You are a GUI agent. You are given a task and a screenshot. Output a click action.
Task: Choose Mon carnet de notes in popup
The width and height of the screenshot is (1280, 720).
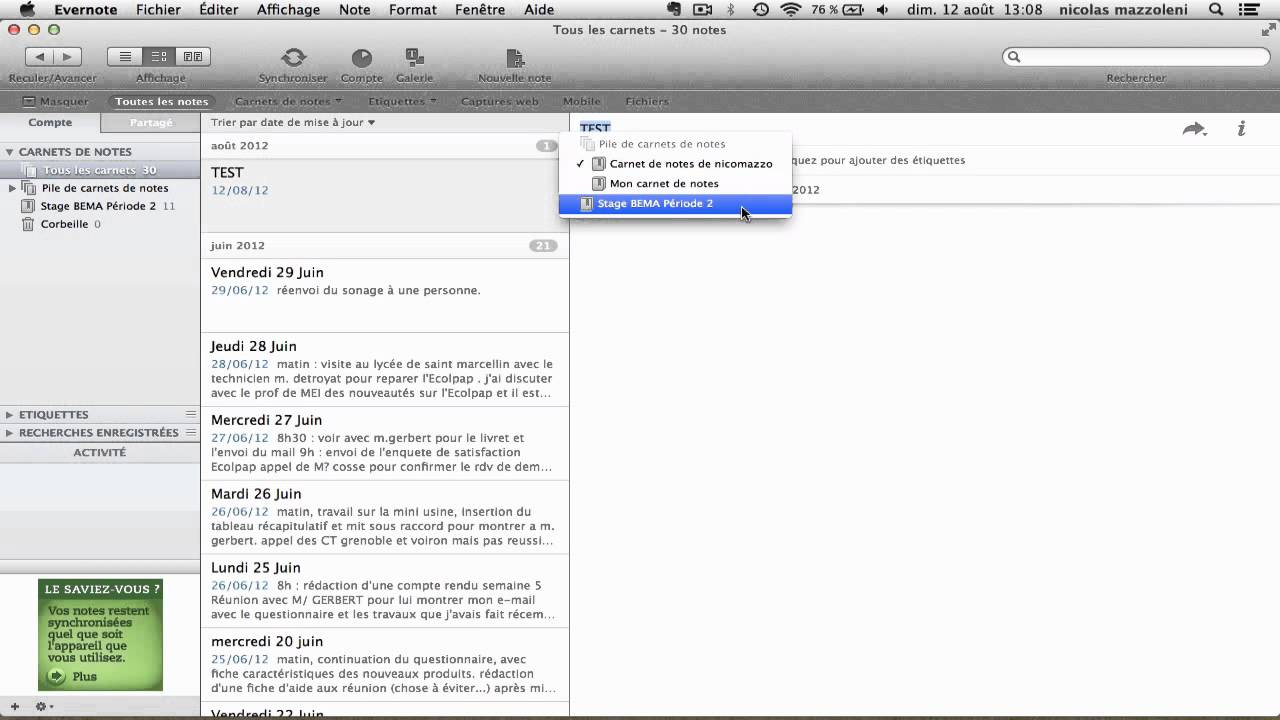[675, 183]
